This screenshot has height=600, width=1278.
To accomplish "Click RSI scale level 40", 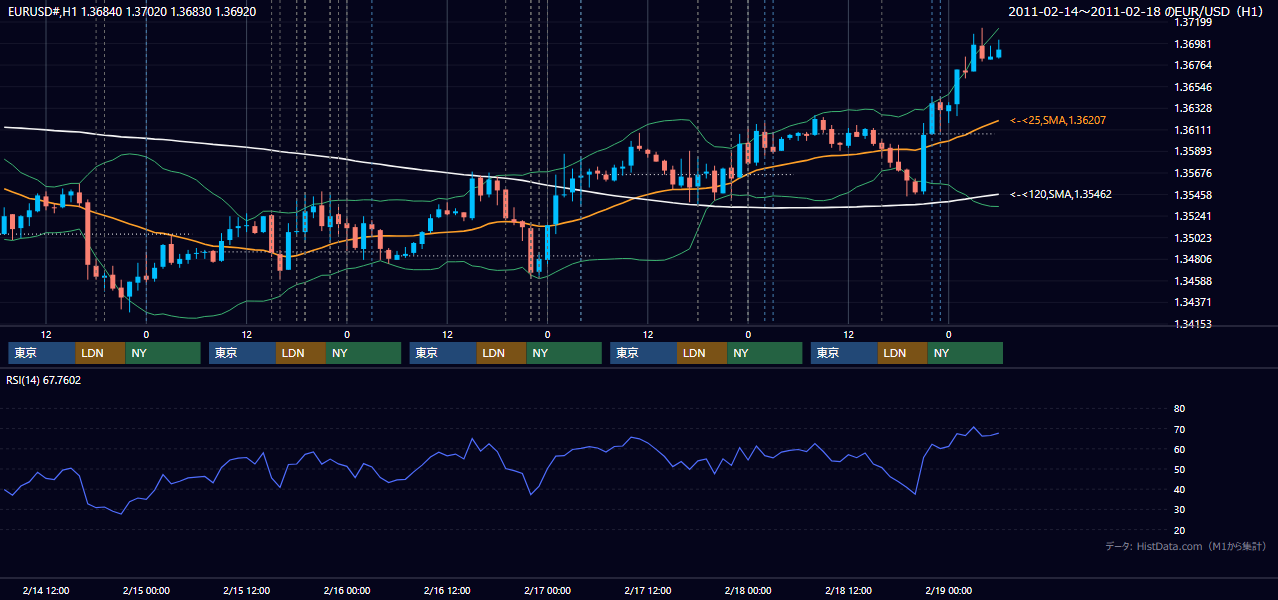I will tap(1179, 489).
